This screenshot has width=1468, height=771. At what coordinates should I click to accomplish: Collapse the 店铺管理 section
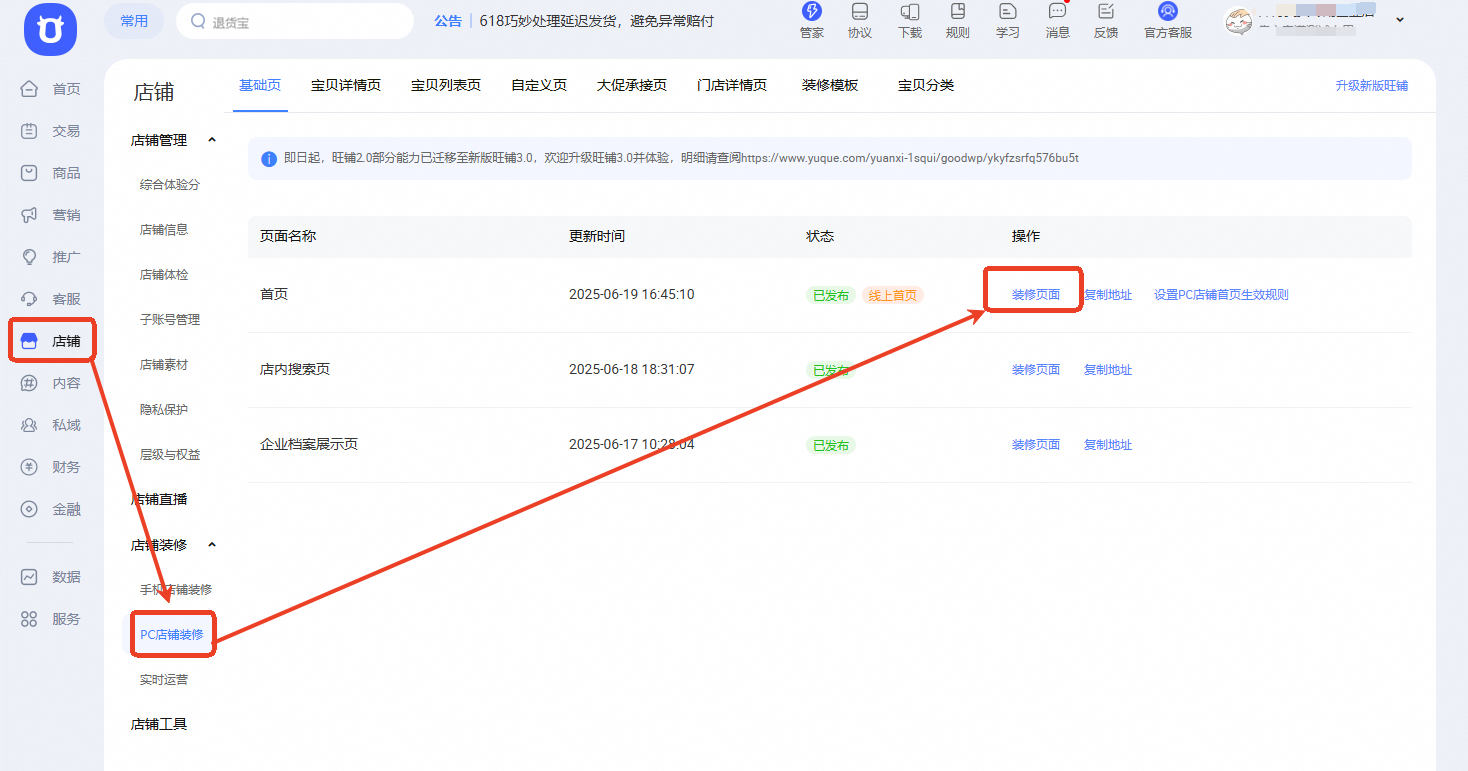tap(212, 140)
